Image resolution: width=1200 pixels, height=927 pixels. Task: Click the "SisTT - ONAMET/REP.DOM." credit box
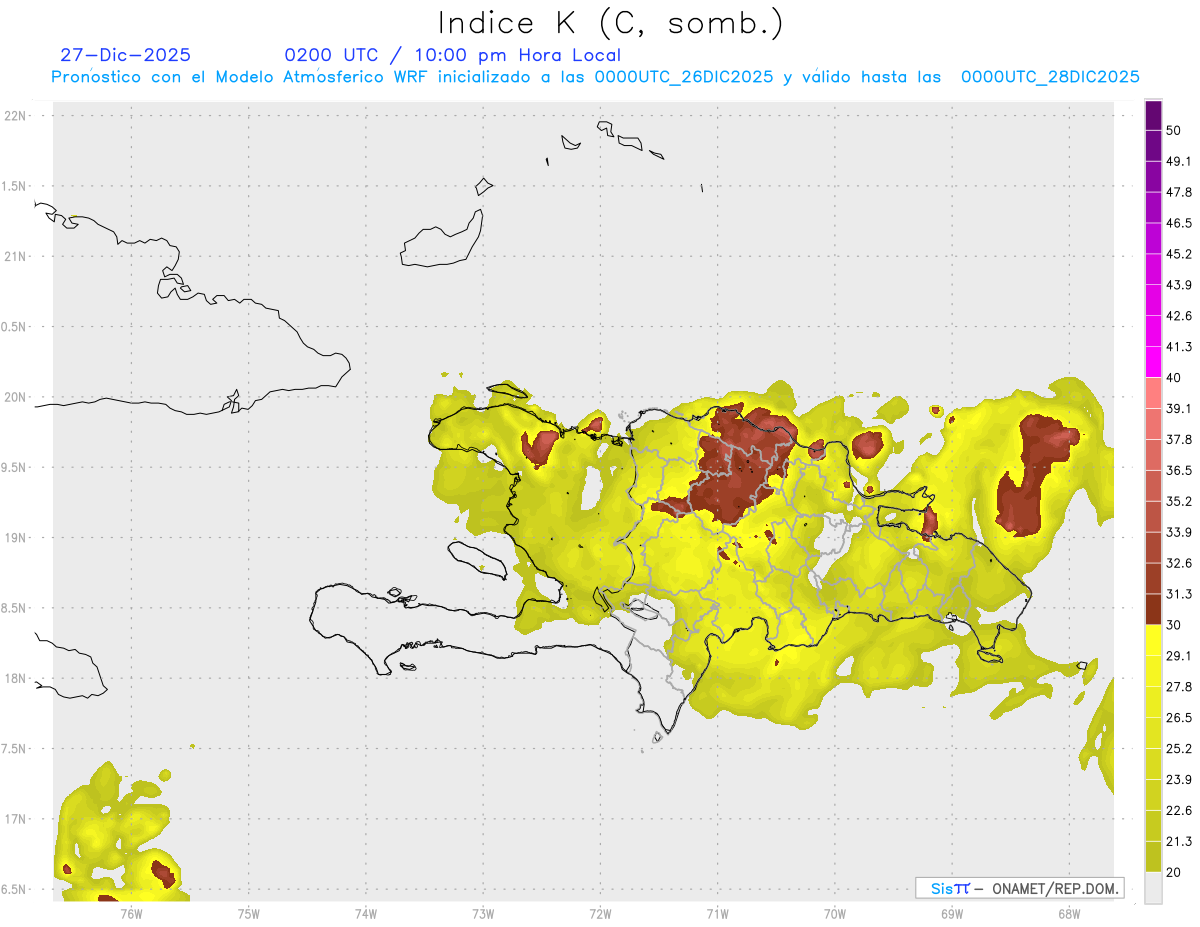click(x=1019, y=888)
